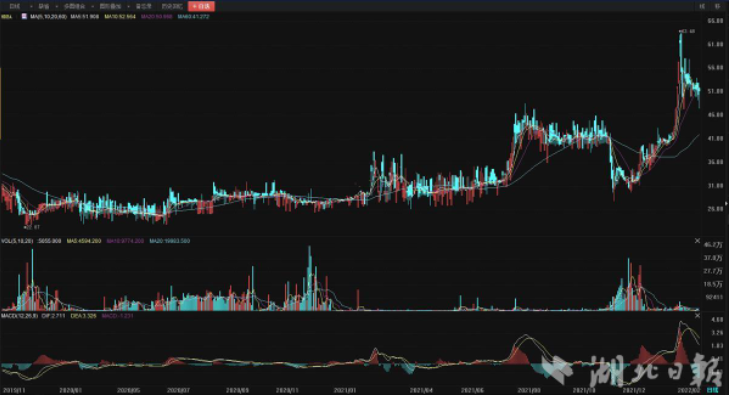Open the K-line period dropdown at toolbar start
The image size is (729, 396).
pos(15,7)
